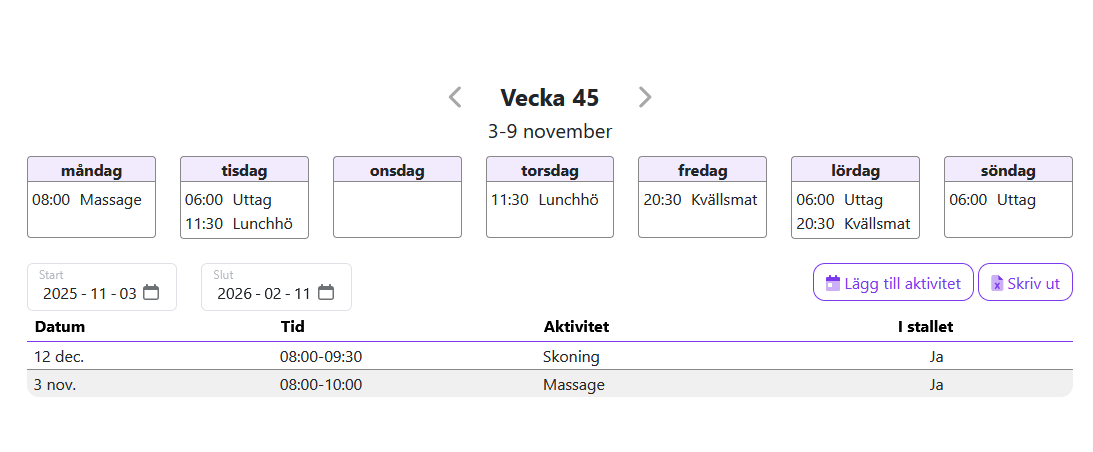Click the Skriv ut button

tap(1025, 283)
